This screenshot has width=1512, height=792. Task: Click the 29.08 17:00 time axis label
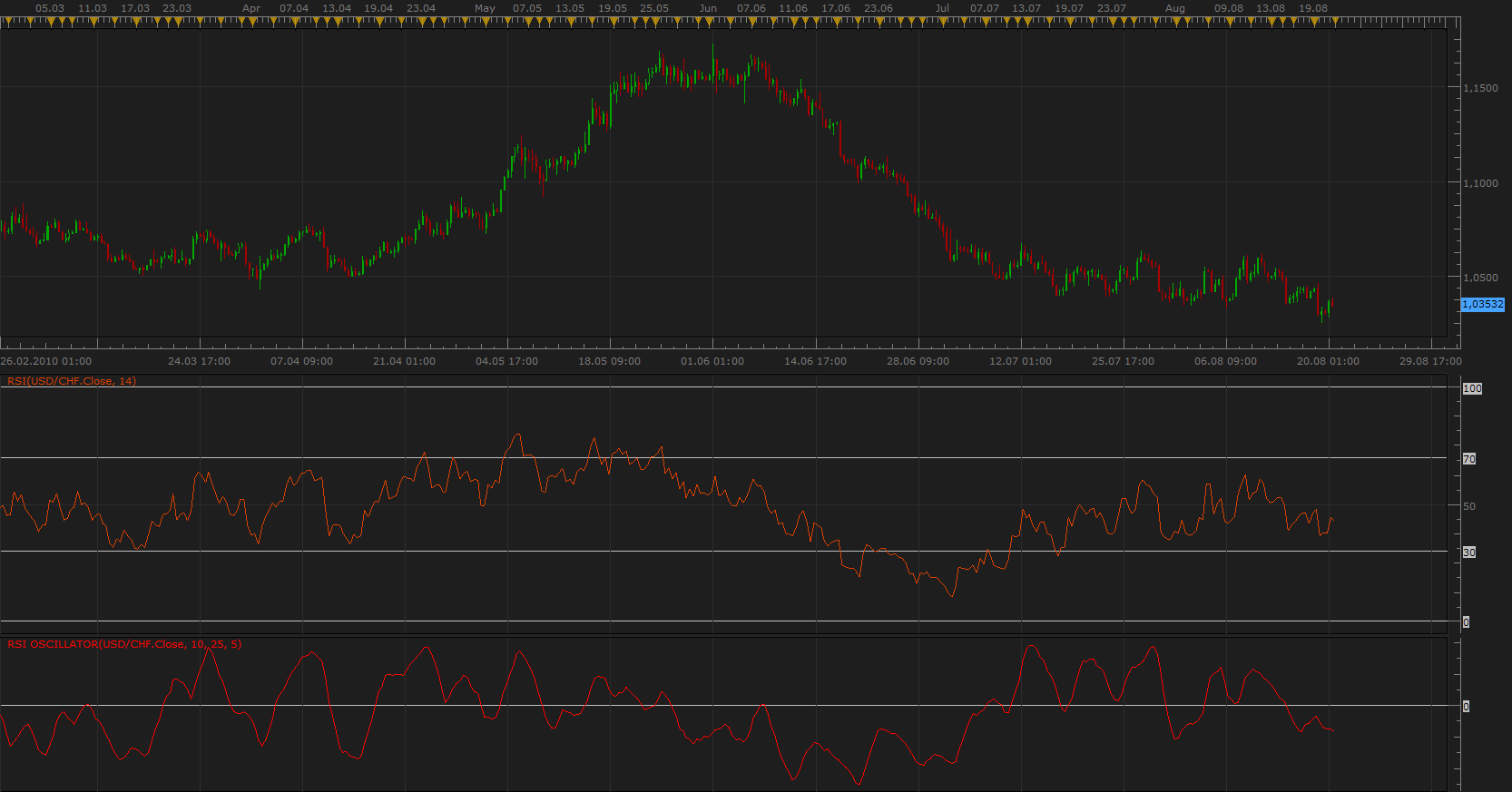point(1431,361)
